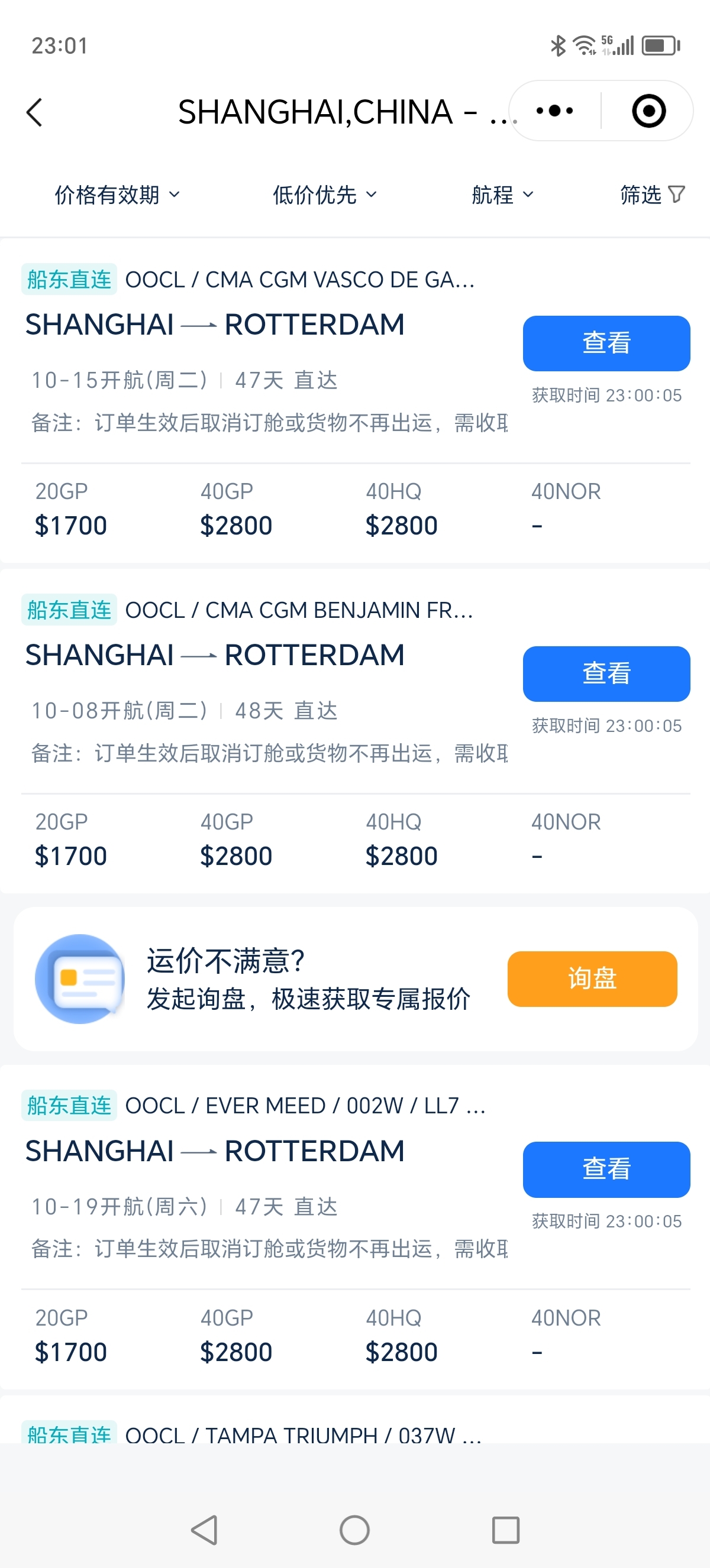
Task: Open the mini-program three-dots menu
Action: pos(554,111)
